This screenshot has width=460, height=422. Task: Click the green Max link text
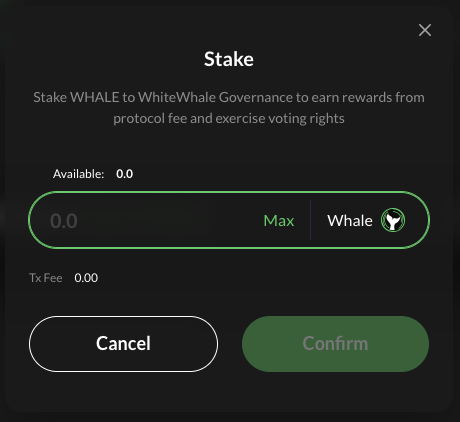(x=279, y=220)
